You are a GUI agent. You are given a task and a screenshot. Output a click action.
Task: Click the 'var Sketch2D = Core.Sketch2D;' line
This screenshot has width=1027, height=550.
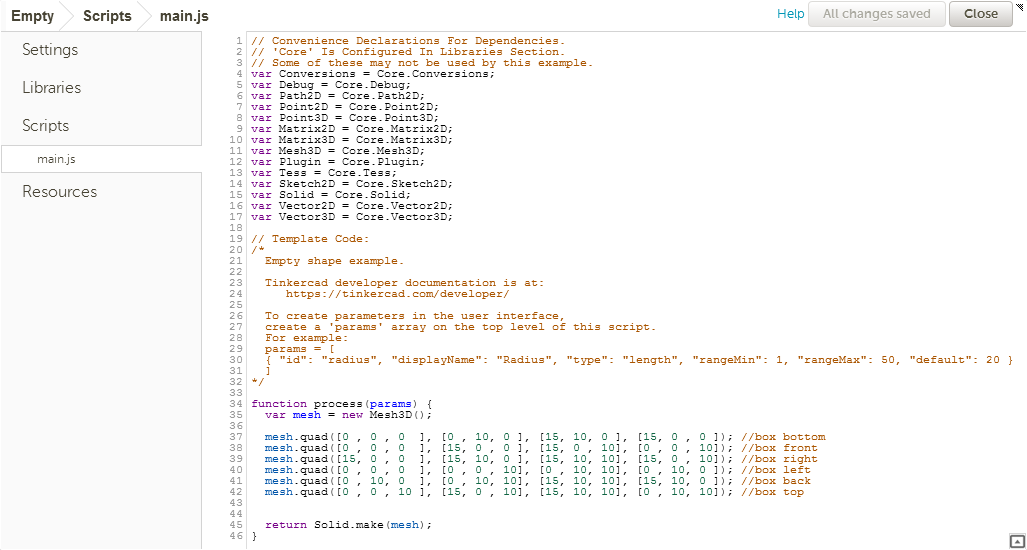(x=352, y=184)
